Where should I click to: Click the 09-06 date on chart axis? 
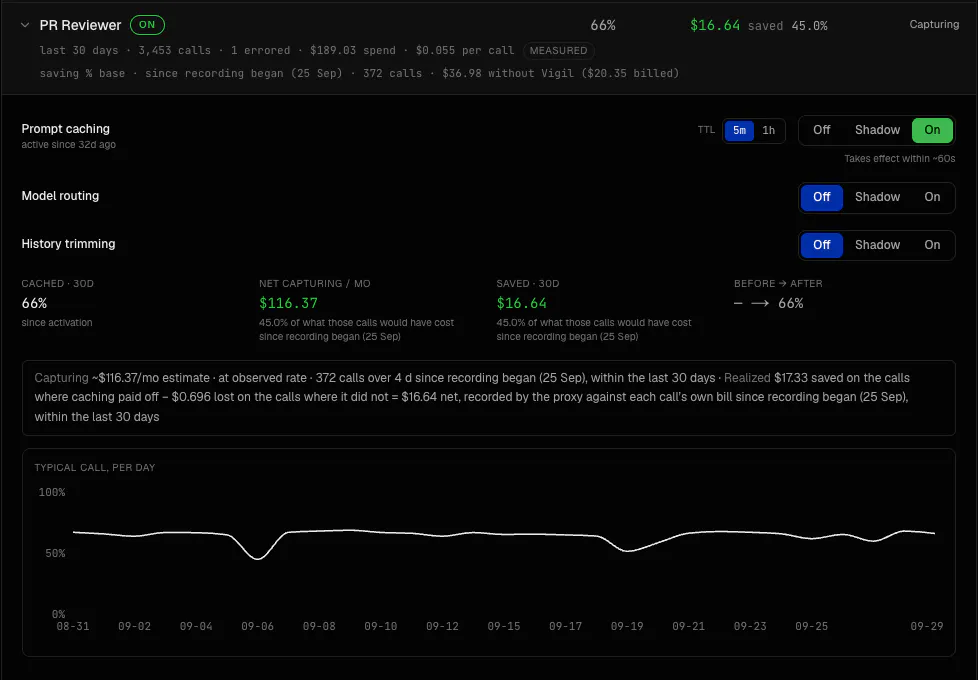coord(257,626)
